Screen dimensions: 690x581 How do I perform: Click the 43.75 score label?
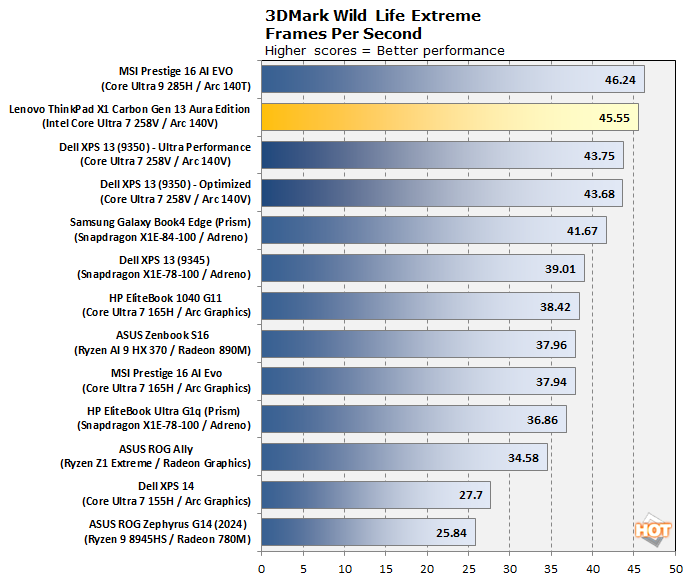pyautogui.click(x=599, y=156)
